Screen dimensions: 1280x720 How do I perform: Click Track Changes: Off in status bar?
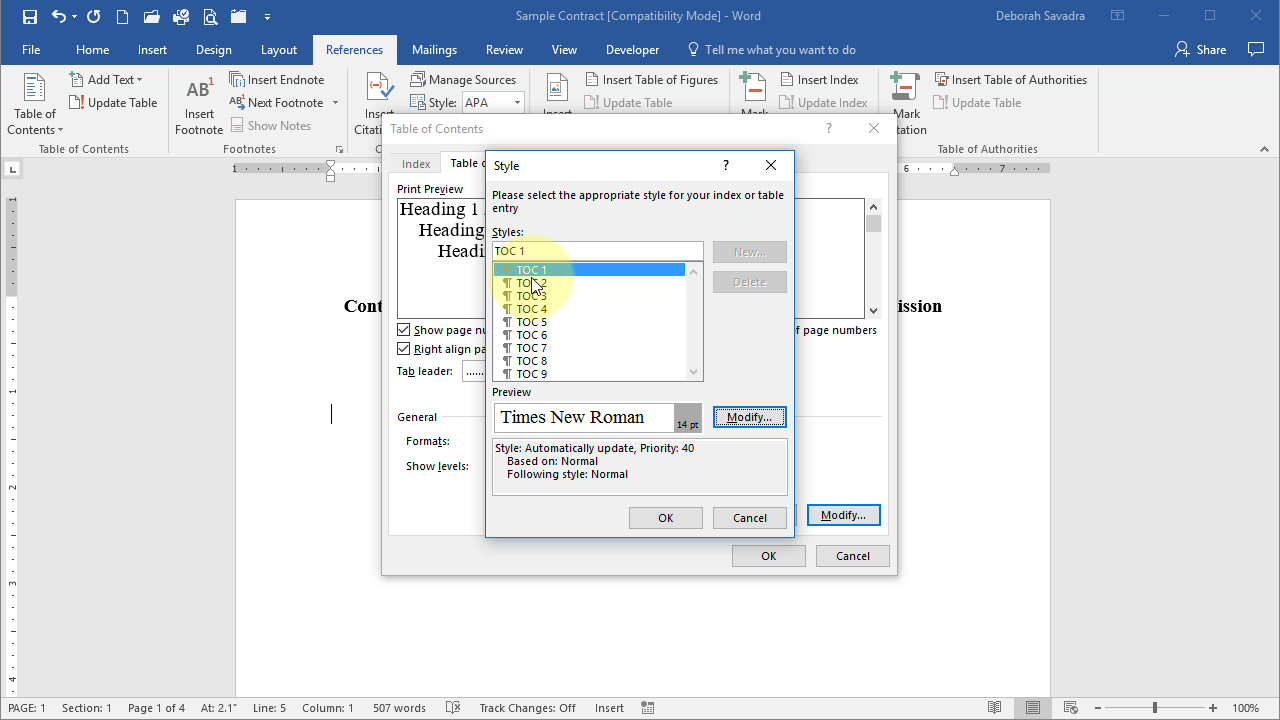pyautogui.click(x=527, y=708)
